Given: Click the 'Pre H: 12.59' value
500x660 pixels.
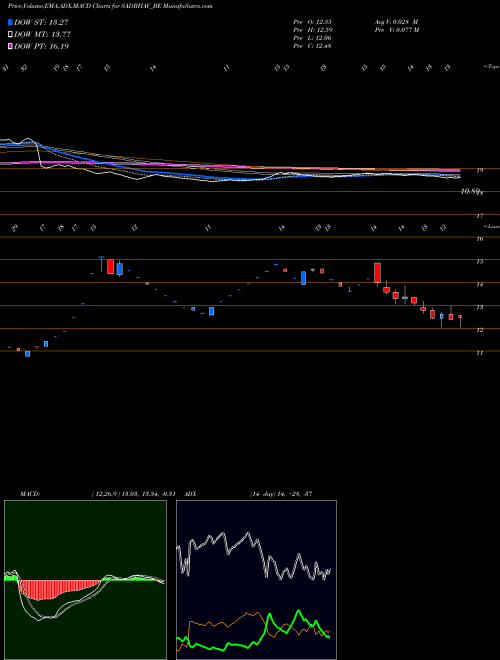Looking at the screenshot, I should 312,30.
